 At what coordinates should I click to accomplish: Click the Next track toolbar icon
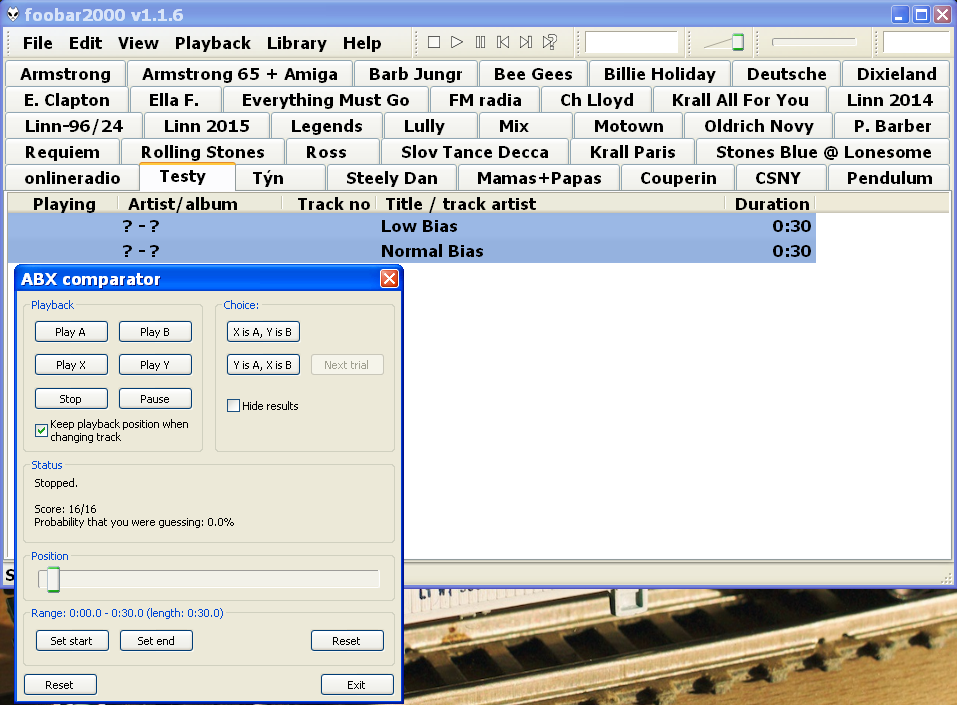click(x=525, y=42)
